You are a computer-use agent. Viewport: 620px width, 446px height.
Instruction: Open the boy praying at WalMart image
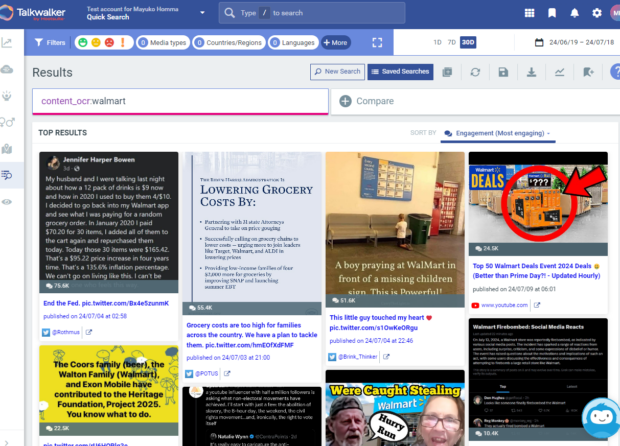pos(395,229)
